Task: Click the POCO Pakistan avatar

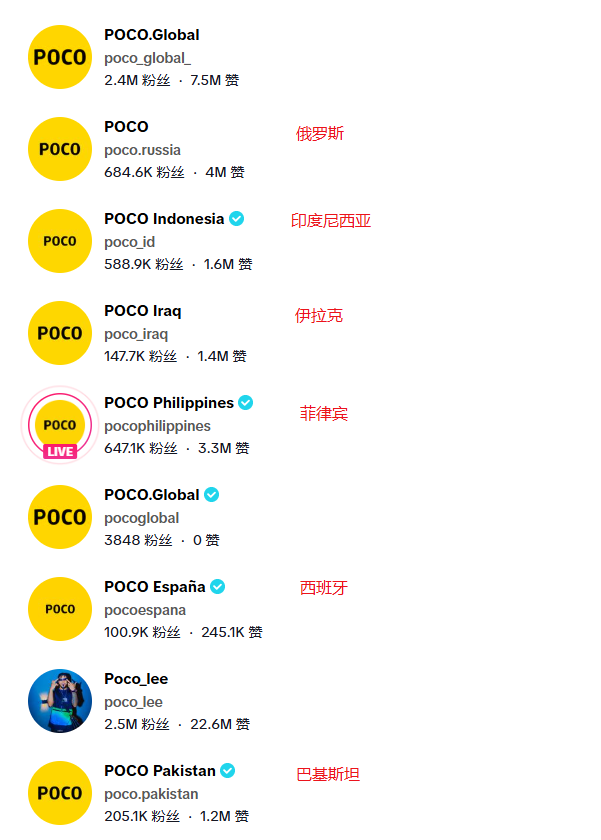Action: (x=60, y=793)
